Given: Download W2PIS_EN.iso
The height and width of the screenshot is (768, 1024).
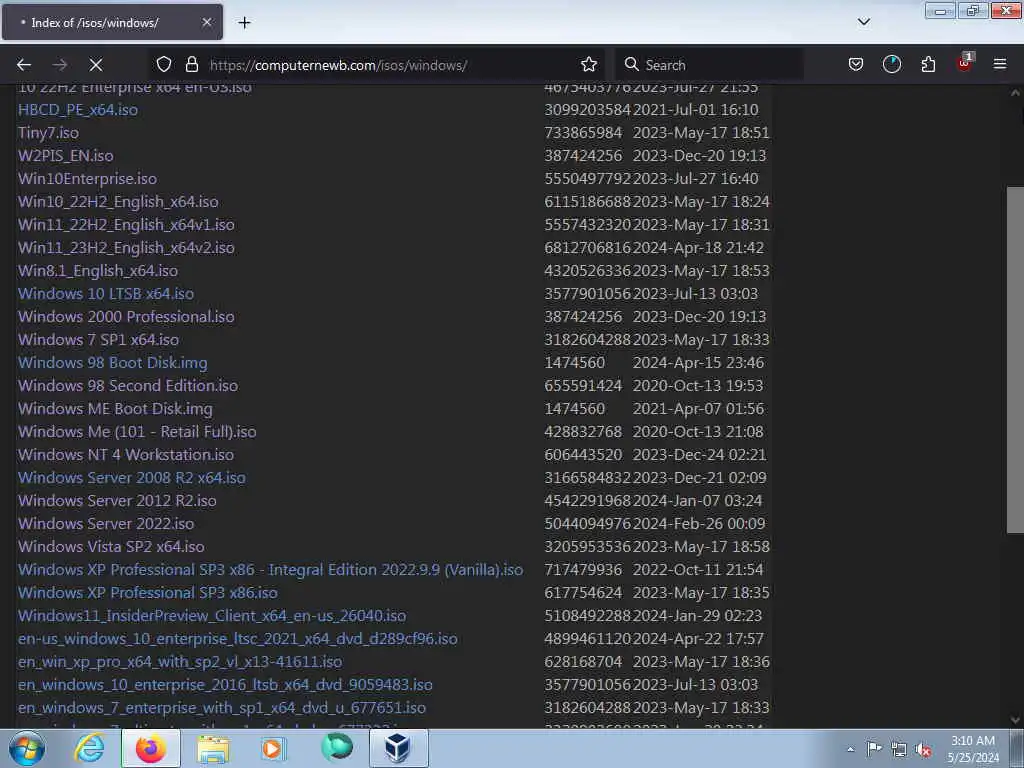Looking at the screenshot, I should click(x=65, y=155).
